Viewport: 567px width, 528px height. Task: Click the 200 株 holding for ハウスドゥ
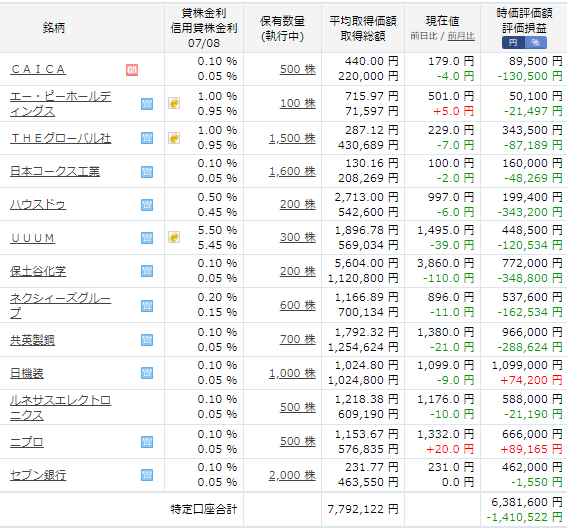point(298,204)
